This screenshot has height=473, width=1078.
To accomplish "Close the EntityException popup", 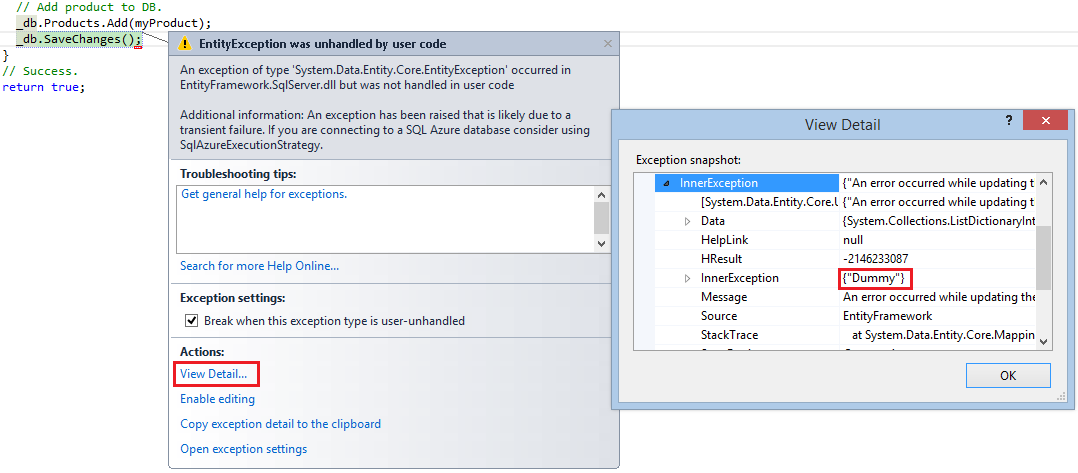I will [607, 44].
